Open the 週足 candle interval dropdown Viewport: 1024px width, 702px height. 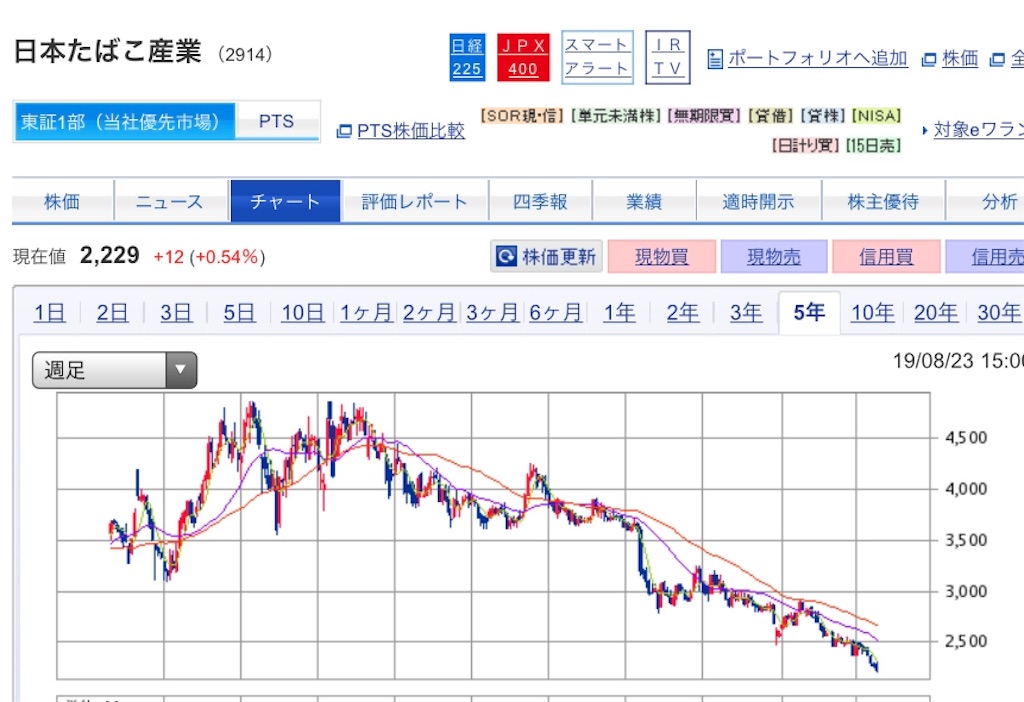coord(114,370)
